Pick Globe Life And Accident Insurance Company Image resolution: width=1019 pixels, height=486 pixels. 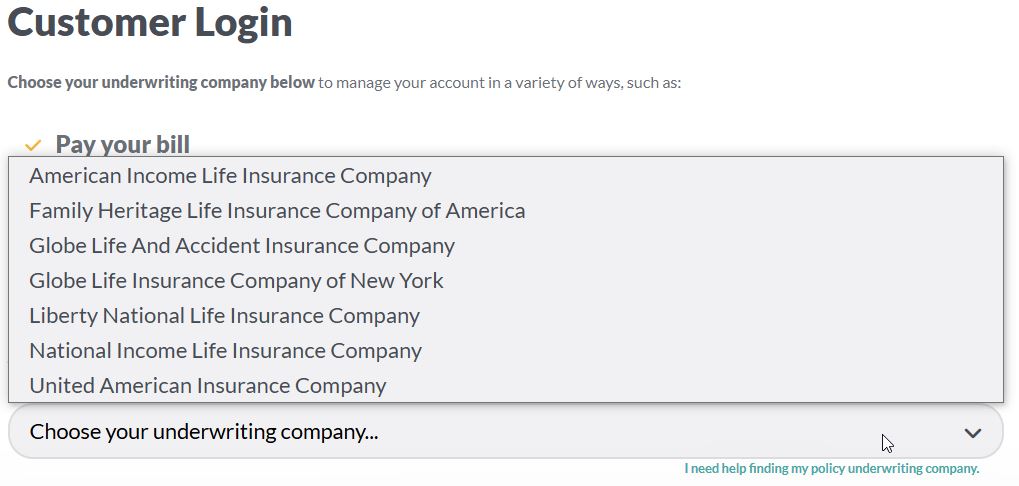[x=242, y=246]
